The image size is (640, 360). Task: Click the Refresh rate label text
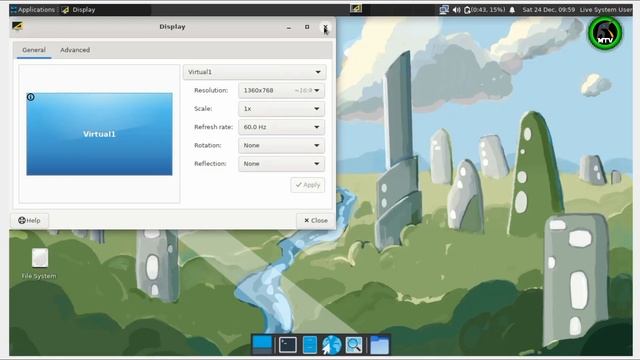(x=213, y=127)
